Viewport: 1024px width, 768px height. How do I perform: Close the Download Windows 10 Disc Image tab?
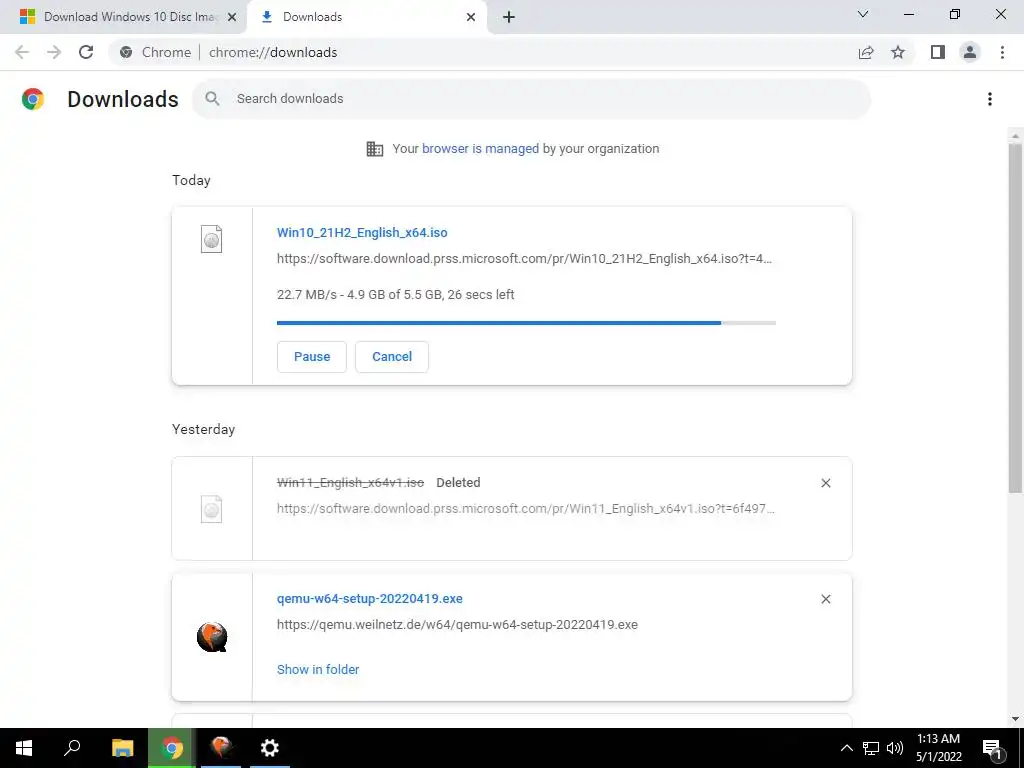click(x=232, y=17)
